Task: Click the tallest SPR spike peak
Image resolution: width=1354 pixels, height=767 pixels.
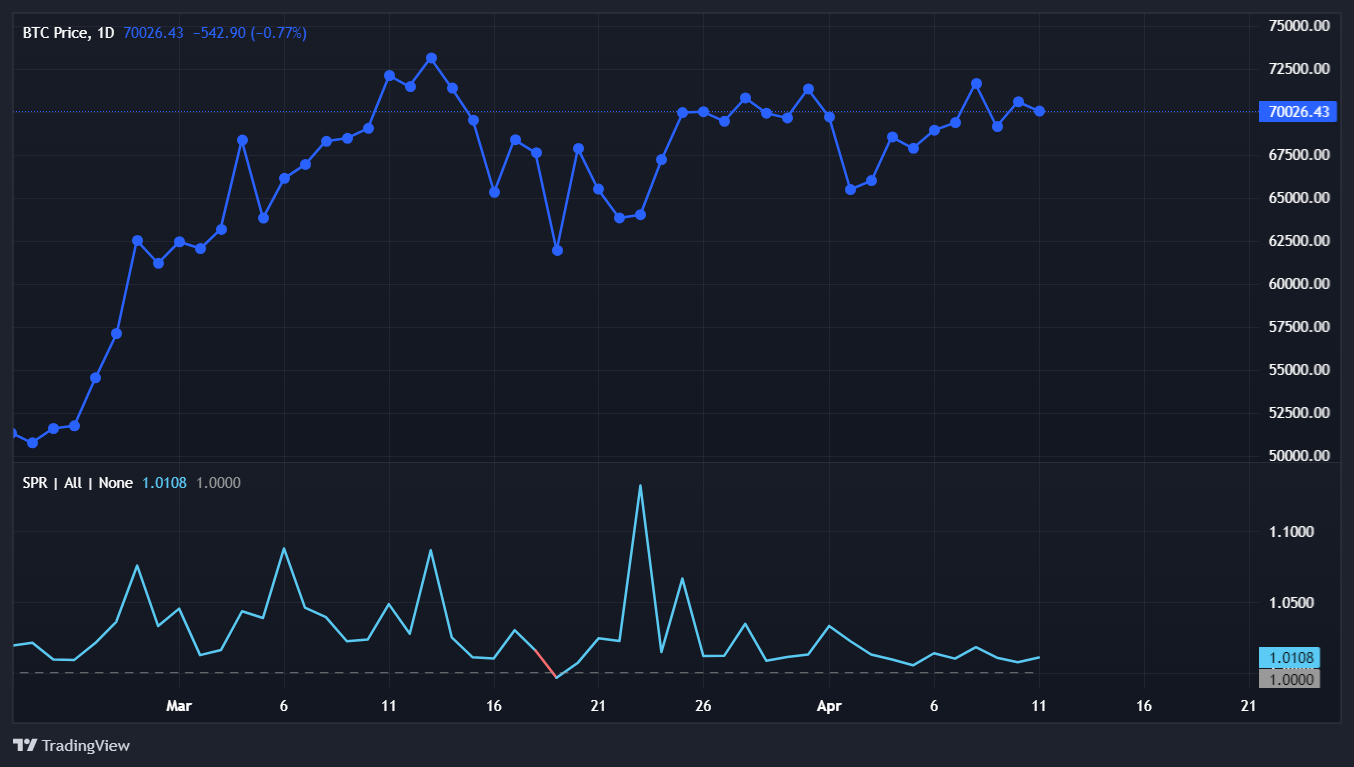Action: (x=640, y=486)
